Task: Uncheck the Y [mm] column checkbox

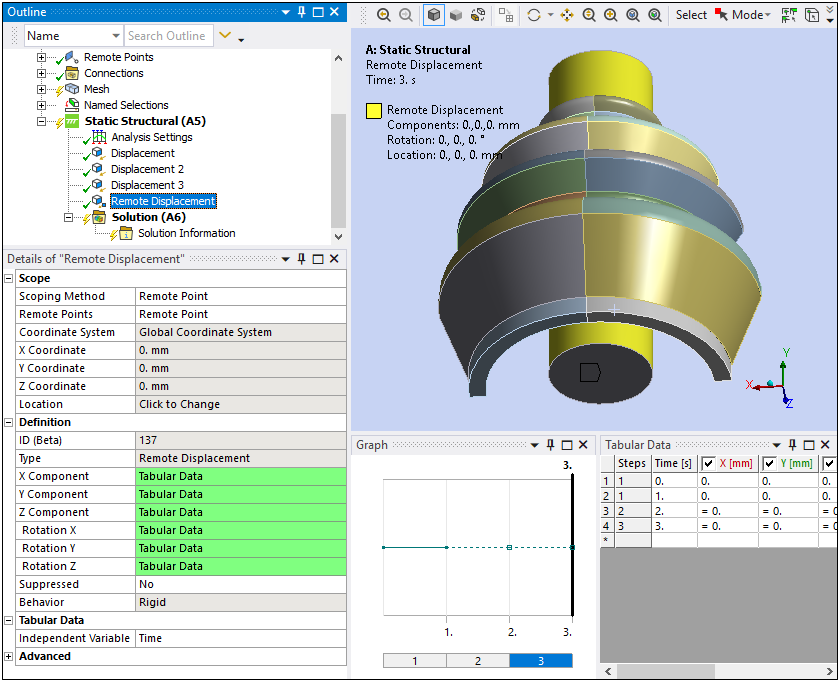Action: (769, 463)
